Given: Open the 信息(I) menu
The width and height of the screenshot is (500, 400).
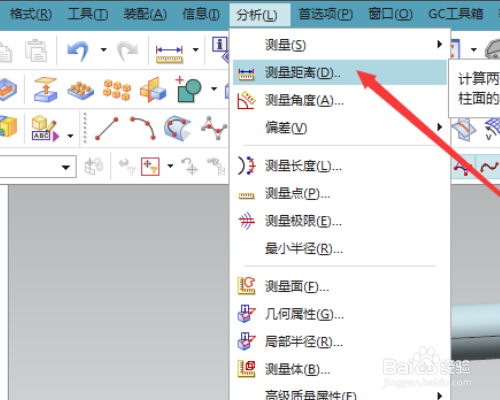Looking at the screenshot, I should pos(201,14).
